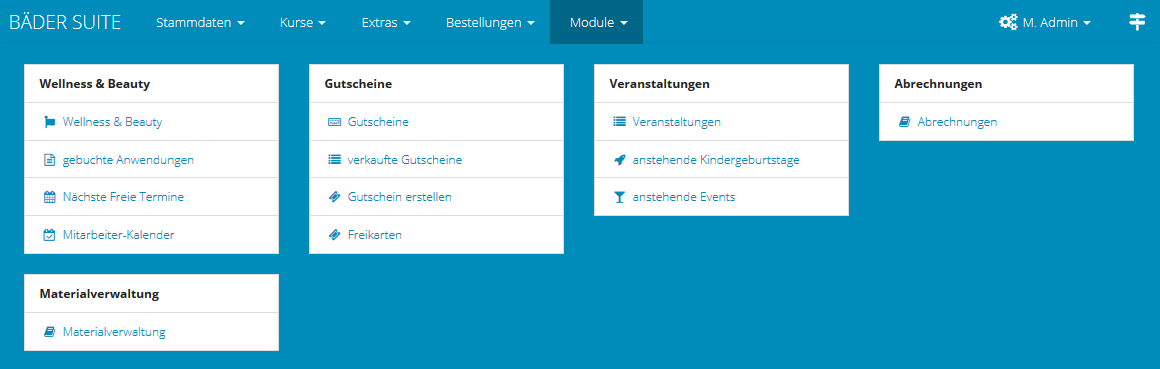Click the gears icon next to M. Admin
The height and width of the screenshot is (369, 1160).
click(x=1008, y=22)
